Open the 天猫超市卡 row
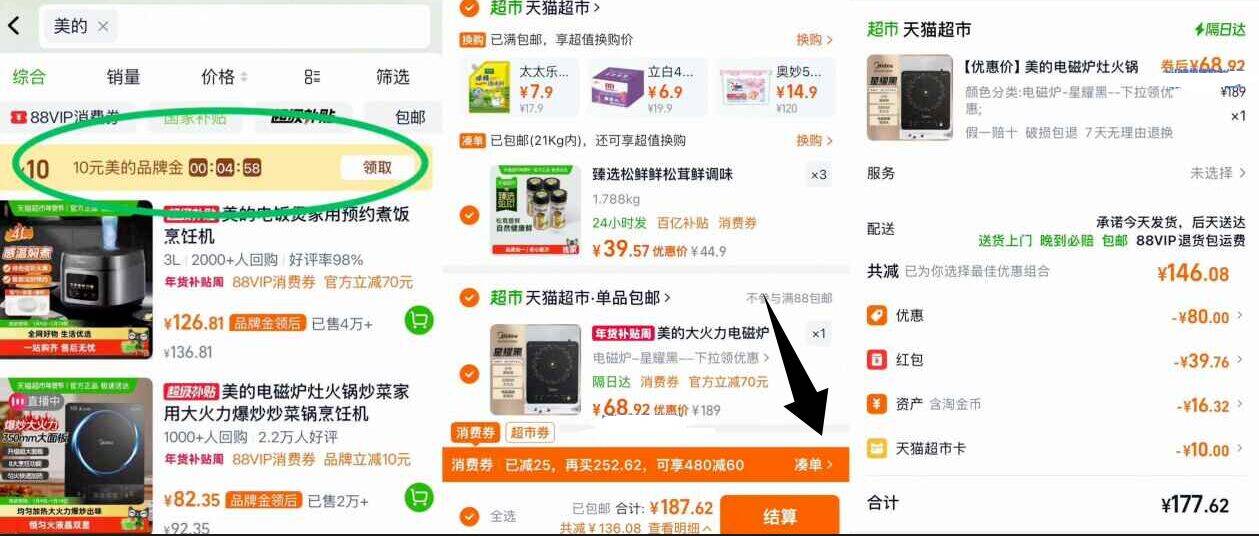 (1058, 449)
